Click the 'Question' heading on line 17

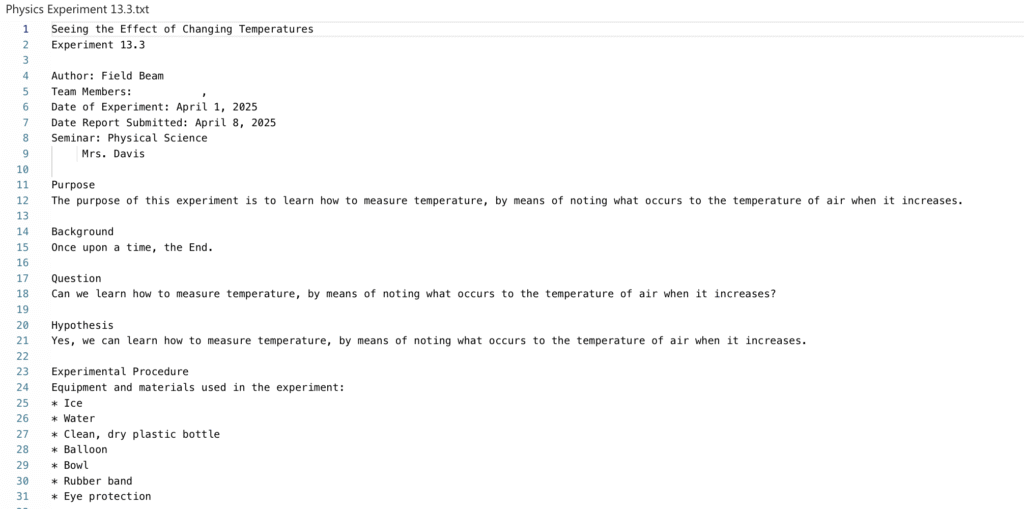coord(76,278)
